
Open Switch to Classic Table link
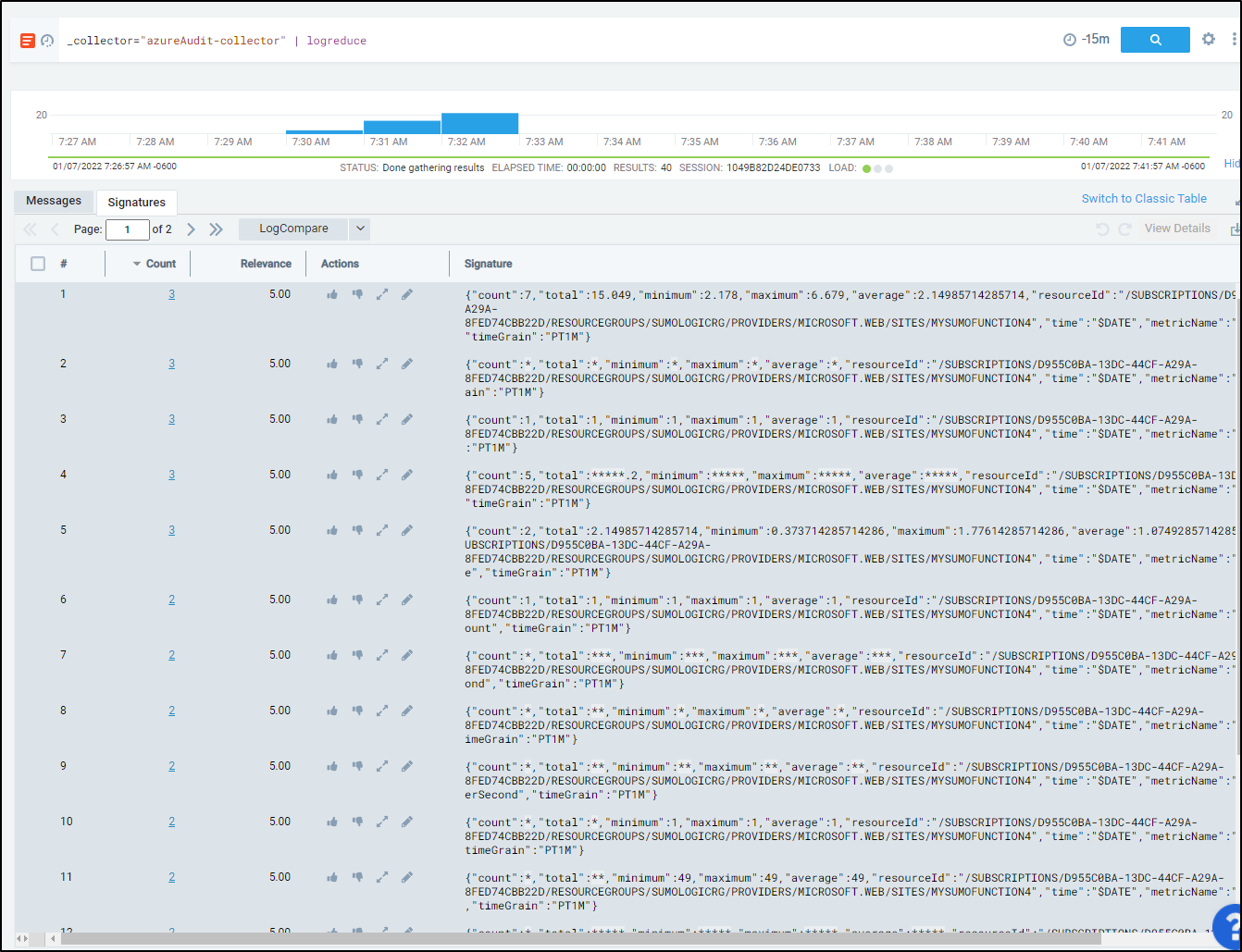[1144, 198]
